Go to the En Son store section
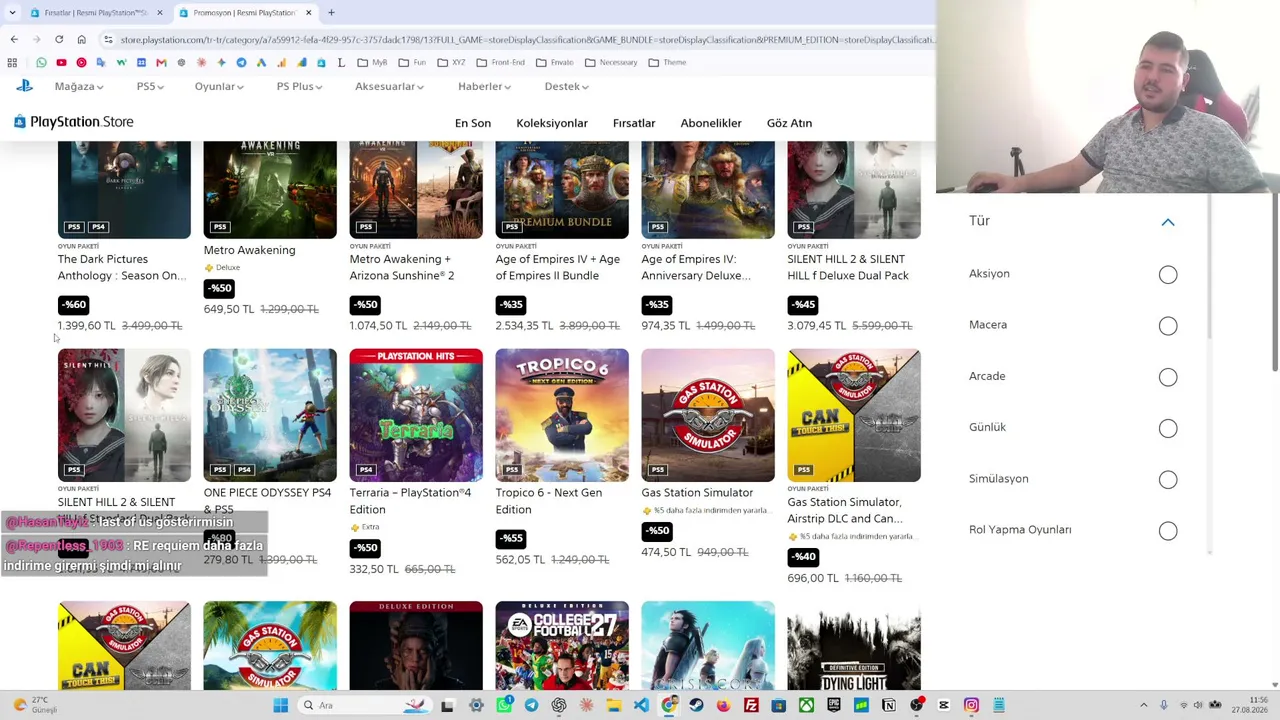Image resolution: width=1280 pixels, height=720 pixels. (x=473, y=123)
